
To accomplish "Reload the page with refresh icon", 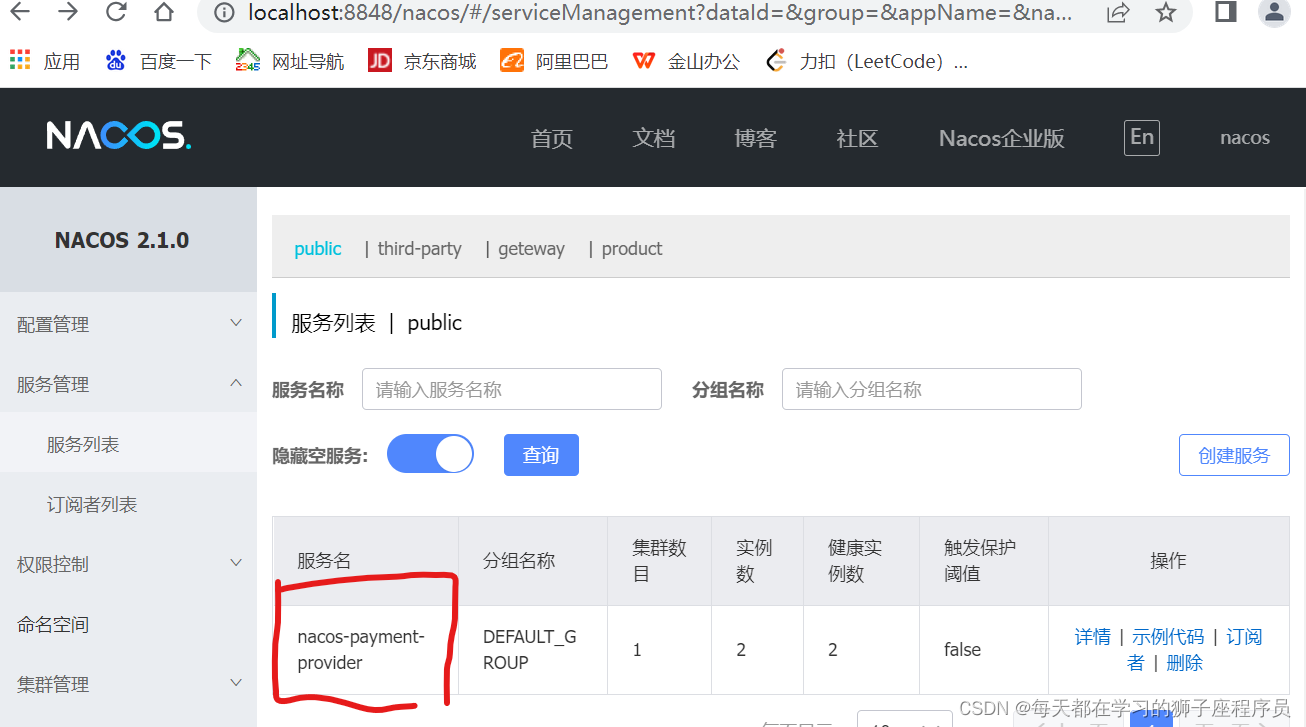I will coord(116,12).
